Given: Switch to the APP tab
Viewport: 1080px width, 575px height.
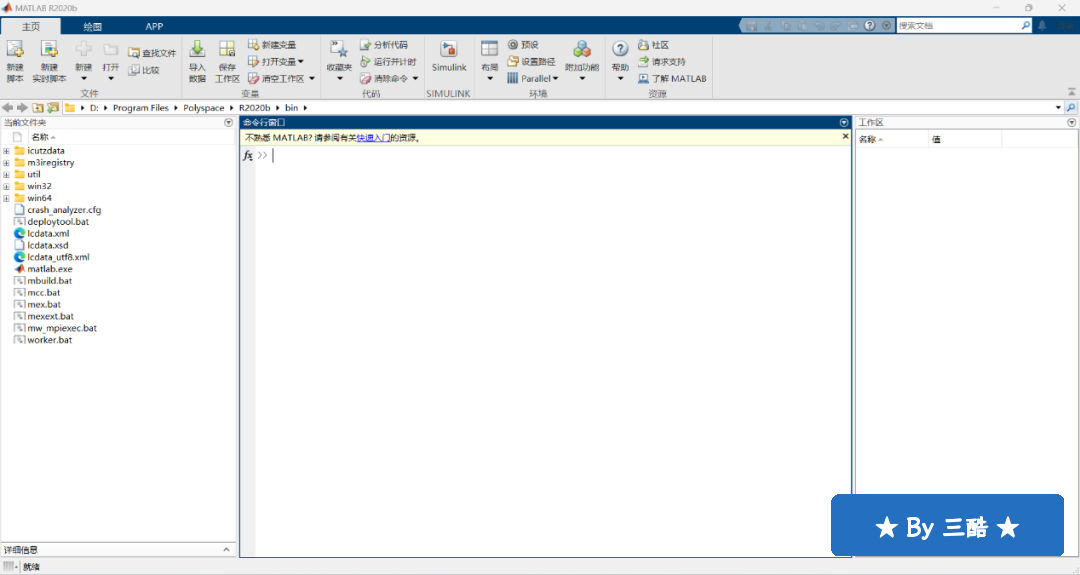Looking at the screenshot, I should click(x=154, y=26).
